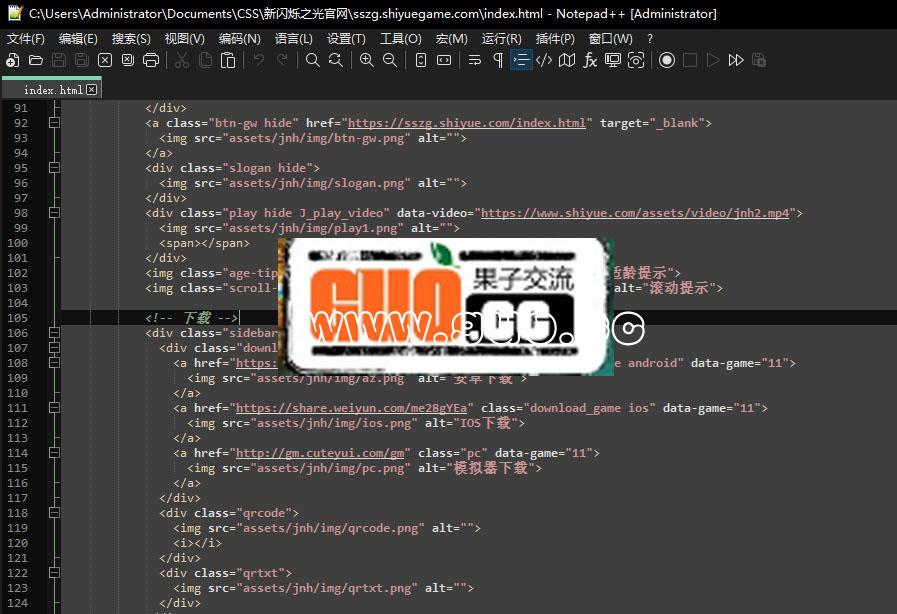The height and width of the screenshot is (614, 897).
Task: Click the Undo arrow icon
Action: pos(259,60)
